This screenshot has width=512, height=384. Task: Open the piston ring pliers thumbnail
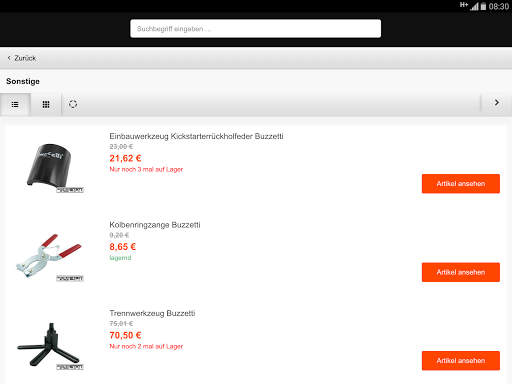(x=49, y=257)
